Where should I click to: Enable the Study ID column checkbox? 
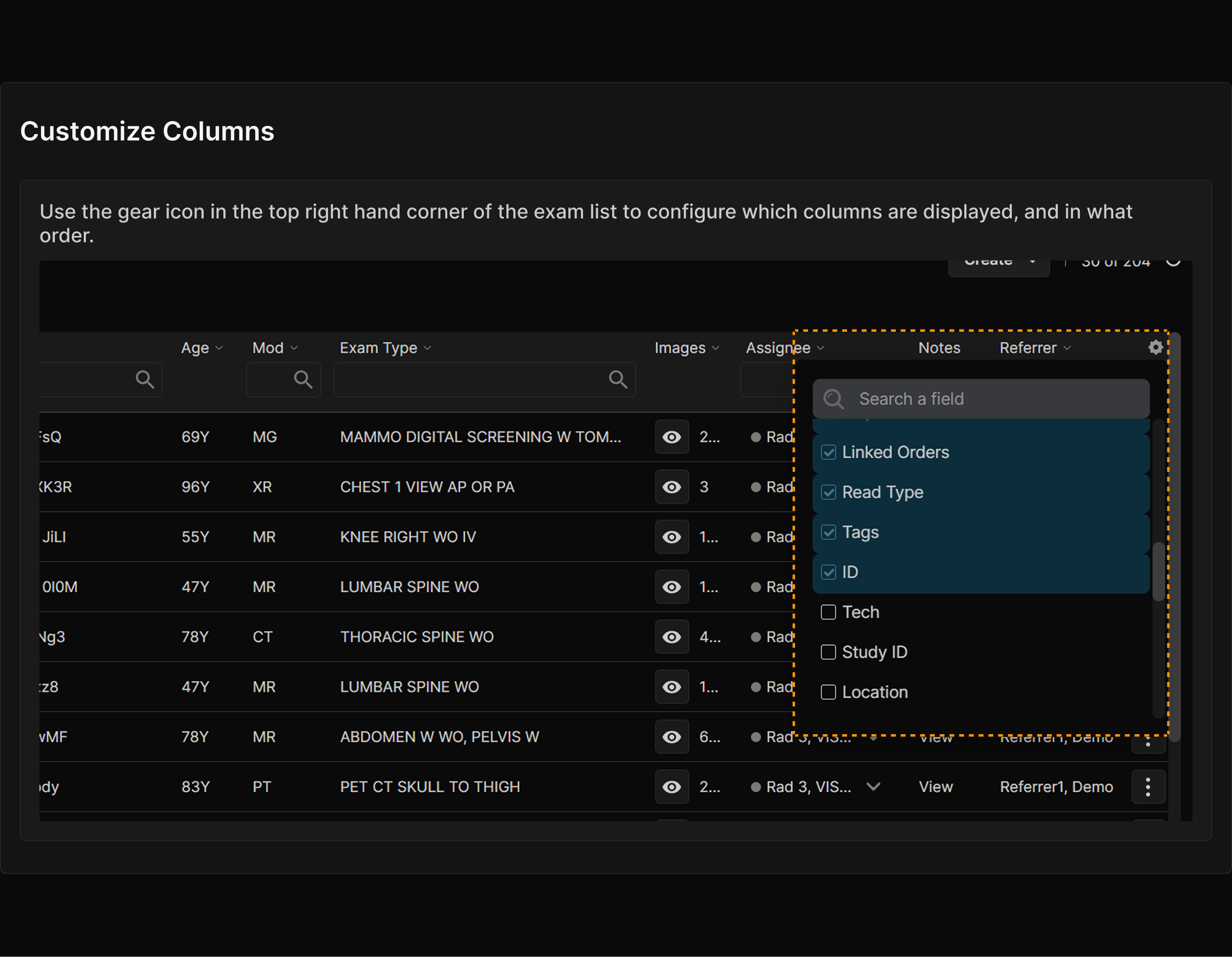tap(828, 653)
